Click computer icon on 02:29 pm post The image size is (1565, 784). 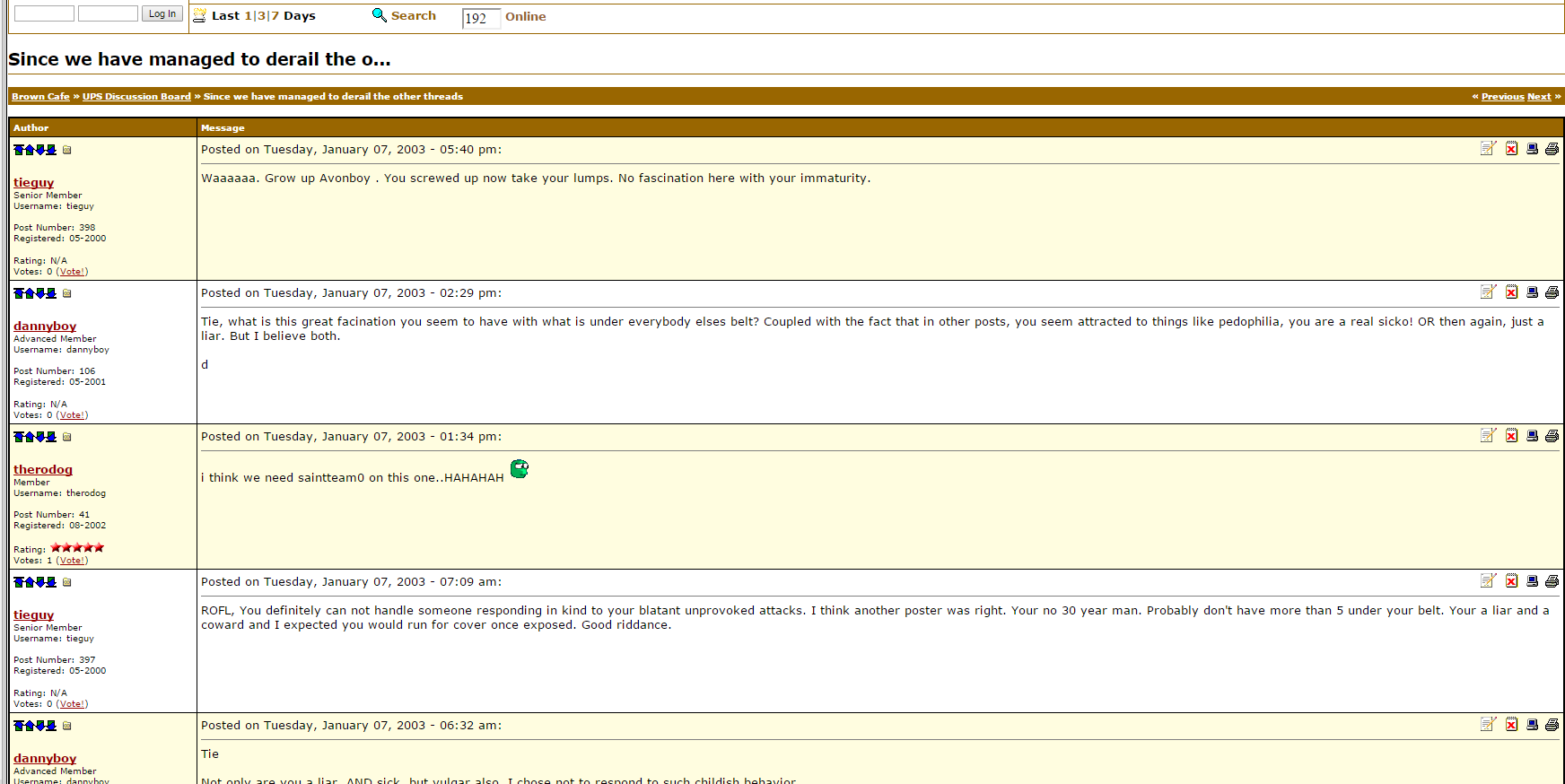(1533, 292)
